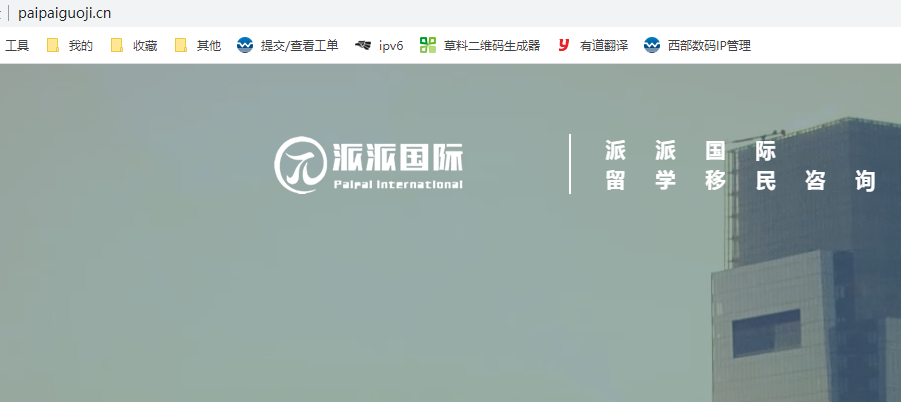
Task: Open the 其他 bookmarks folder label
Action: tap(209, 45)
